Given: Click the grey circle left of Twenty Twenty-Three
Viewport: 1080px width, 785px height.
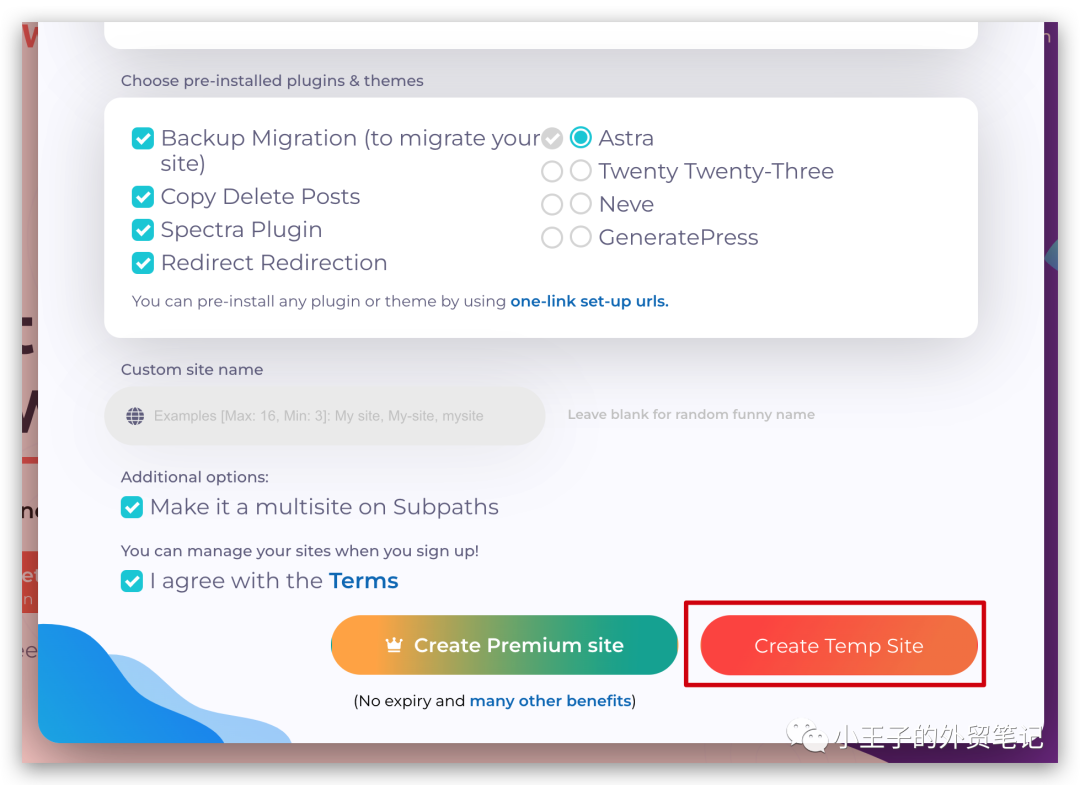Looking at the screenshot, I should pyautogui.click(x=552, y=171).
